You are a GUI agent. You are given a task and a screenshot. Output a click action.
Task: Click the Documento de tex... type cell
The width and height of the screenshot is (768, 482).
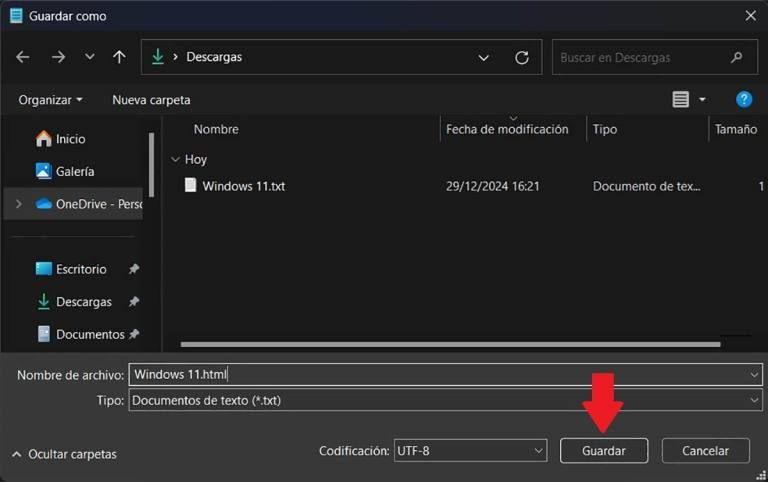pyautogui.click(x=647, y=186)
